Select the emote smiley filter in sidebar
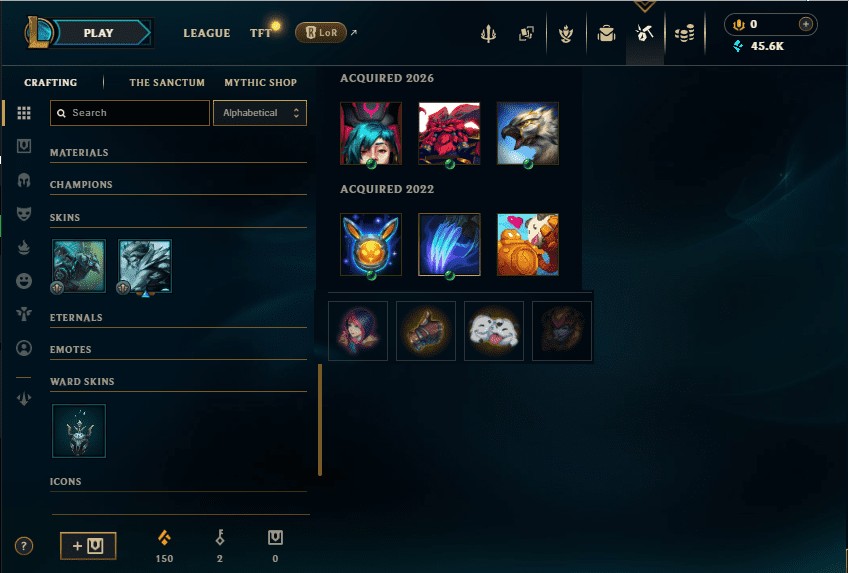 (24, 281)
